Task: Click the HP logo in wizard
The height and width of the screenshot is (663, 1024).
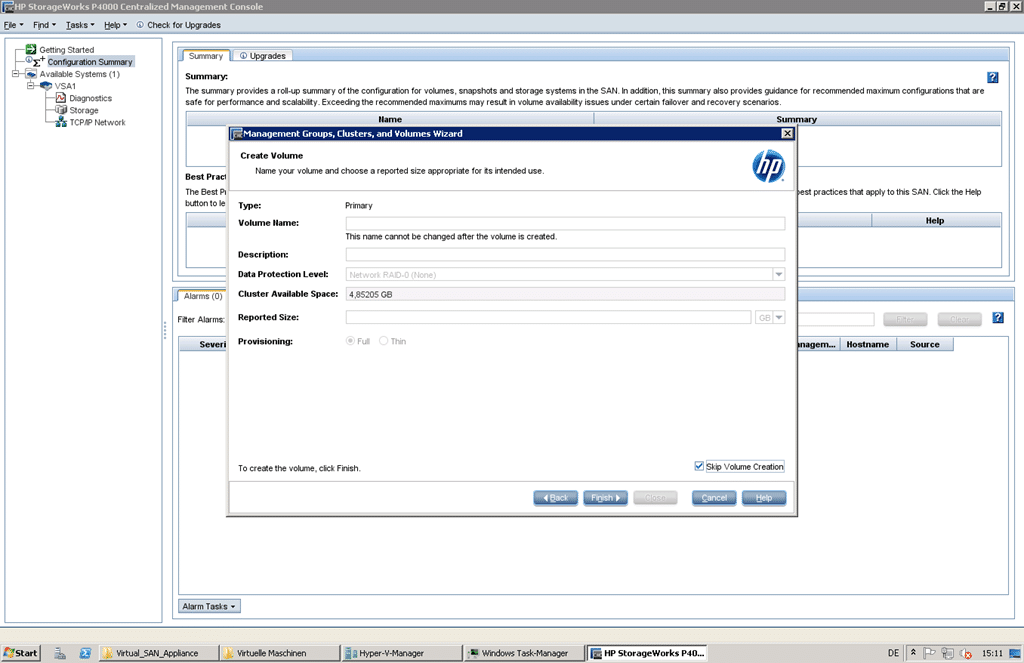Action: [x=768, y=166]
